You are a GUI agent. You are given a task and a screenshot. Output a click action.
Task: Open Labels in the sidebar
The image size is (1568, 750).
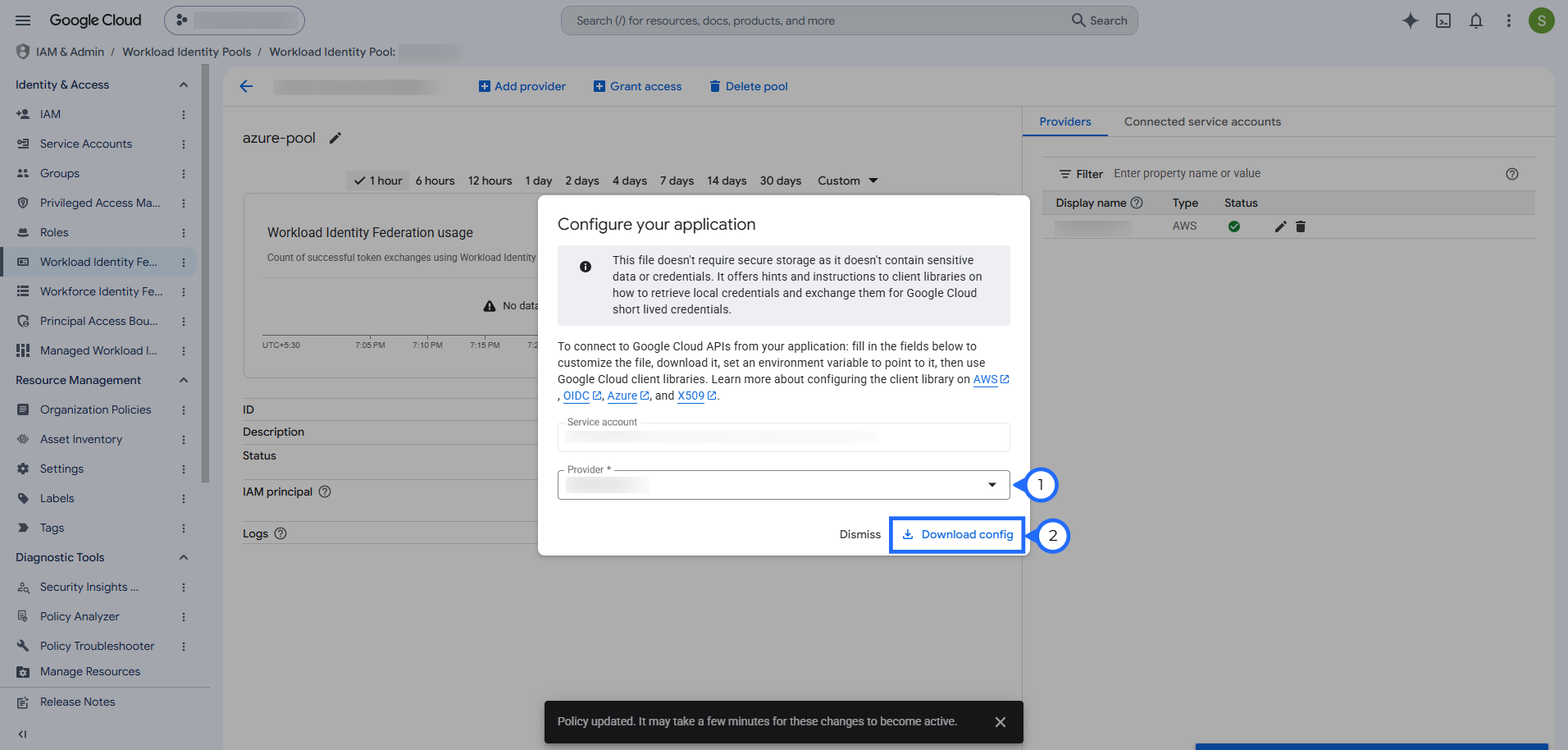pos(57,498)
